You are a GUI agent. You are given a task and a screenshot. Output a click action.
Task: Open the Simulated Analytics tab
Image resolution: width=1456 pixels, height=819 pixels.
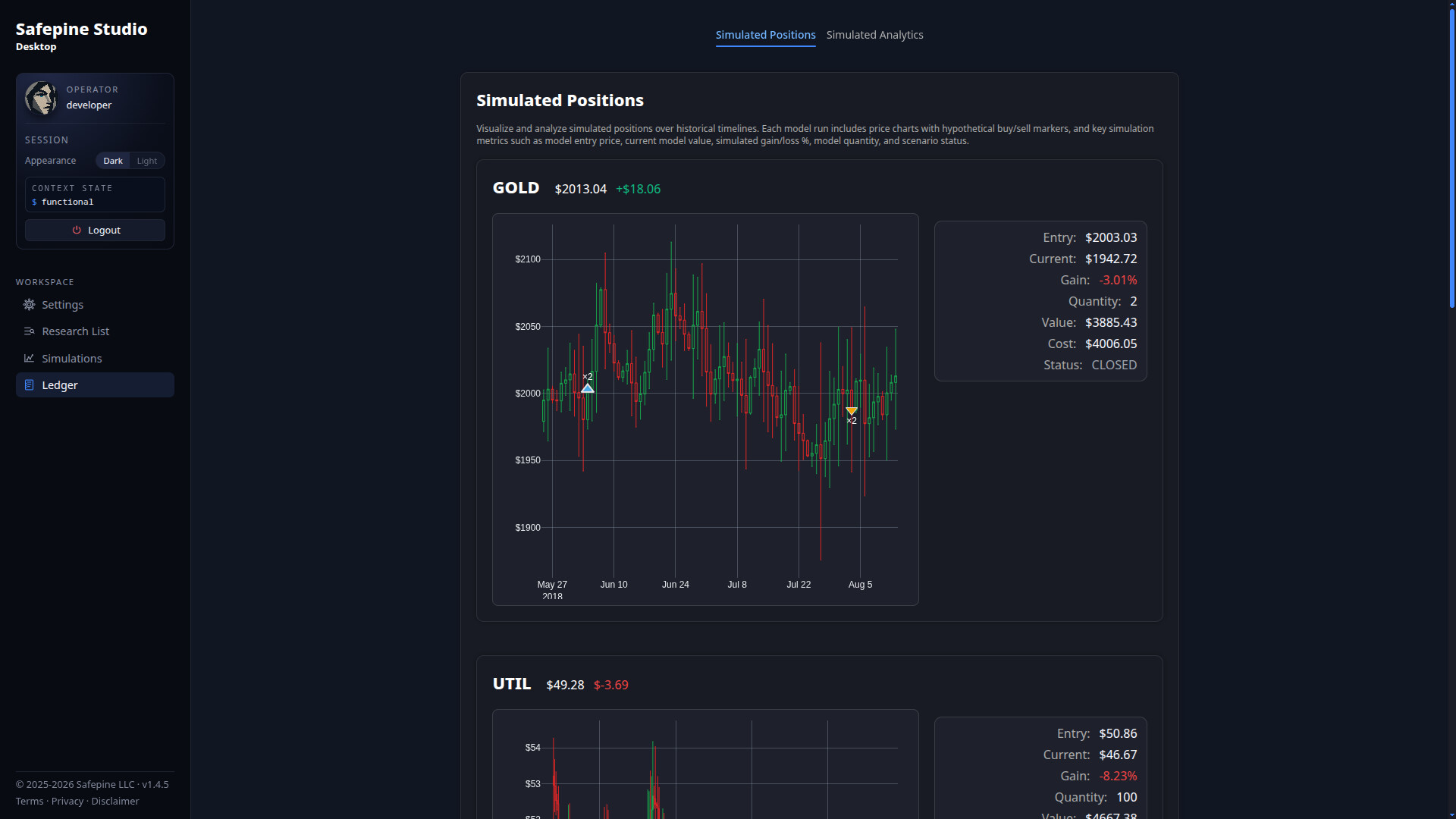[x=874, y=35]
